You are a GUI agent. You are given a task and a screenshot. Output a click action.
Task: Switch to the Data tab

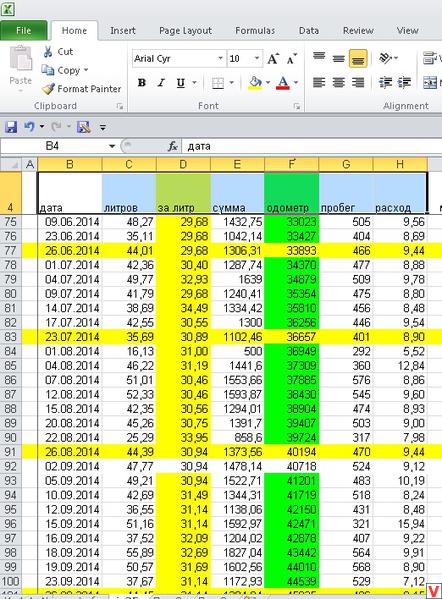pyautogui.click(x=309, y=31)
